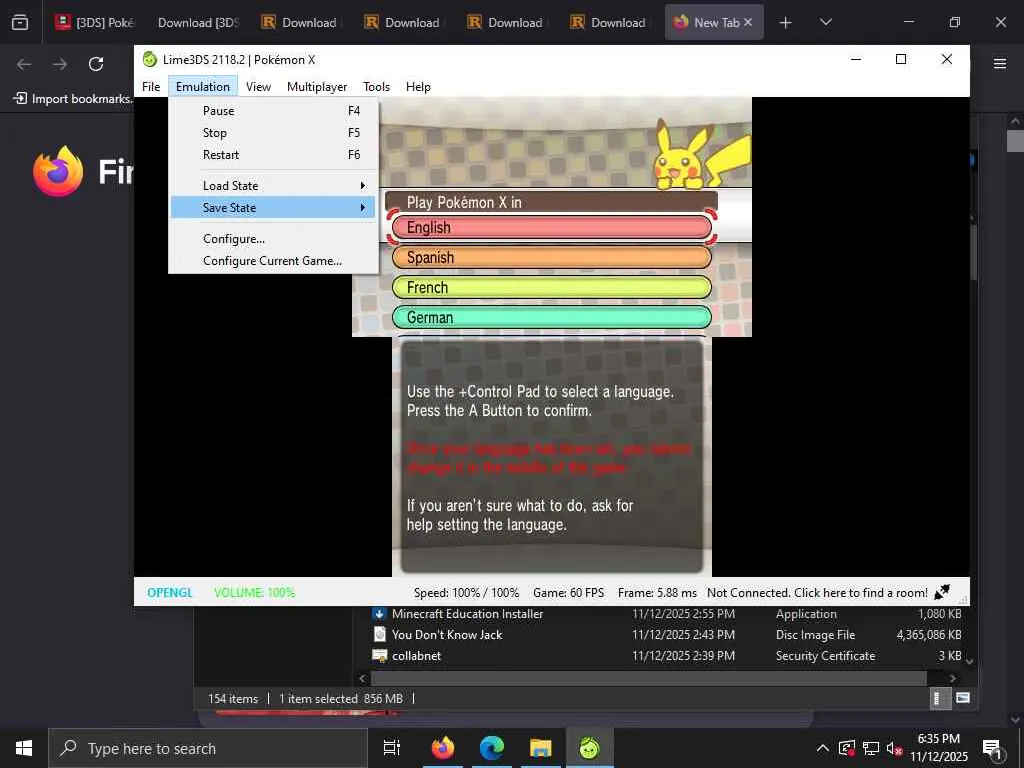Click the multiplayer connection plug icon
Screen dimensions: 1024x768
[x=942, y=592]
